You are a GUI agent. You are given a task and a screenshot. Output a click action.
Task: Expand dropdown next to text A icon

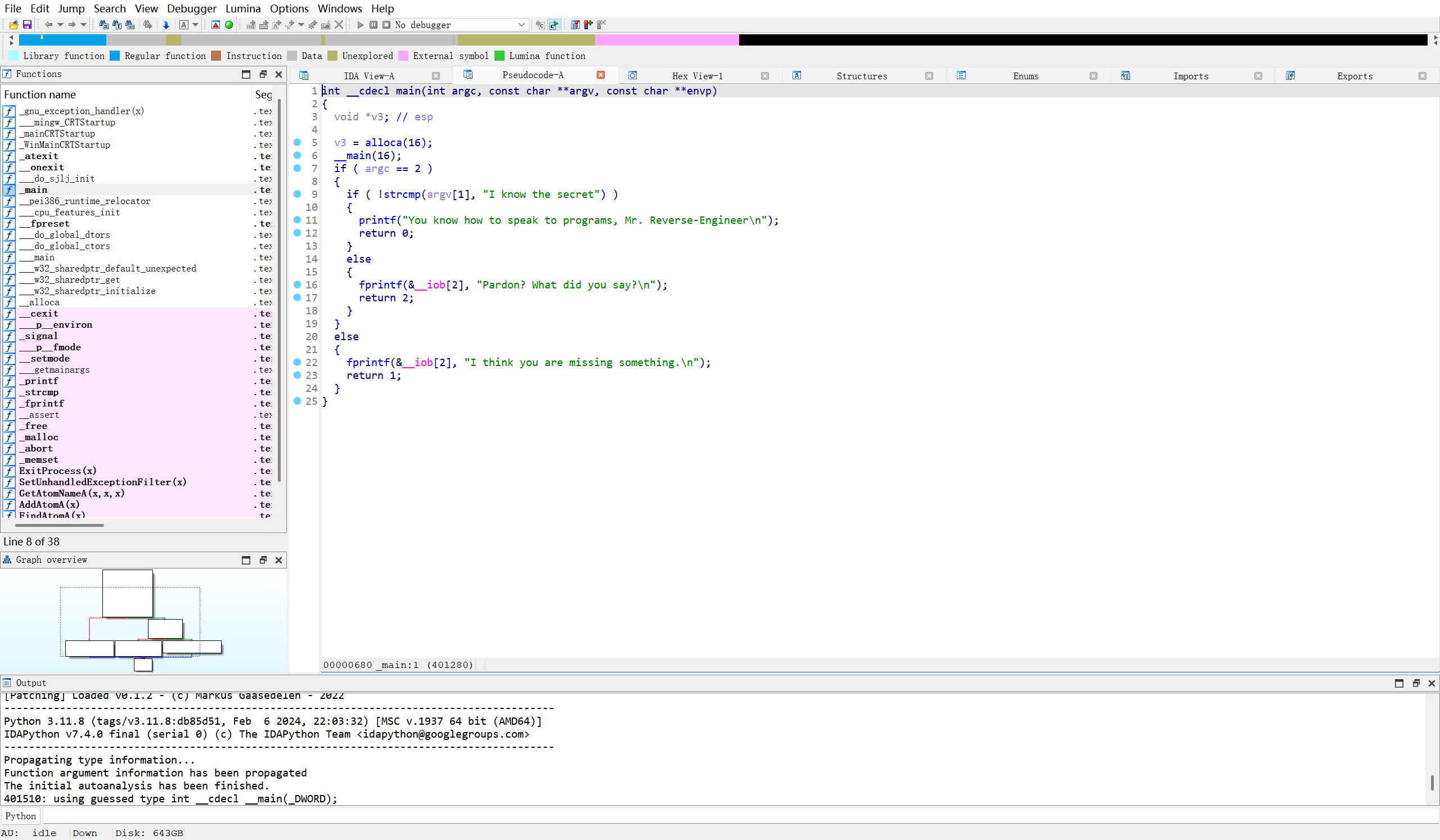coord(195,25)
